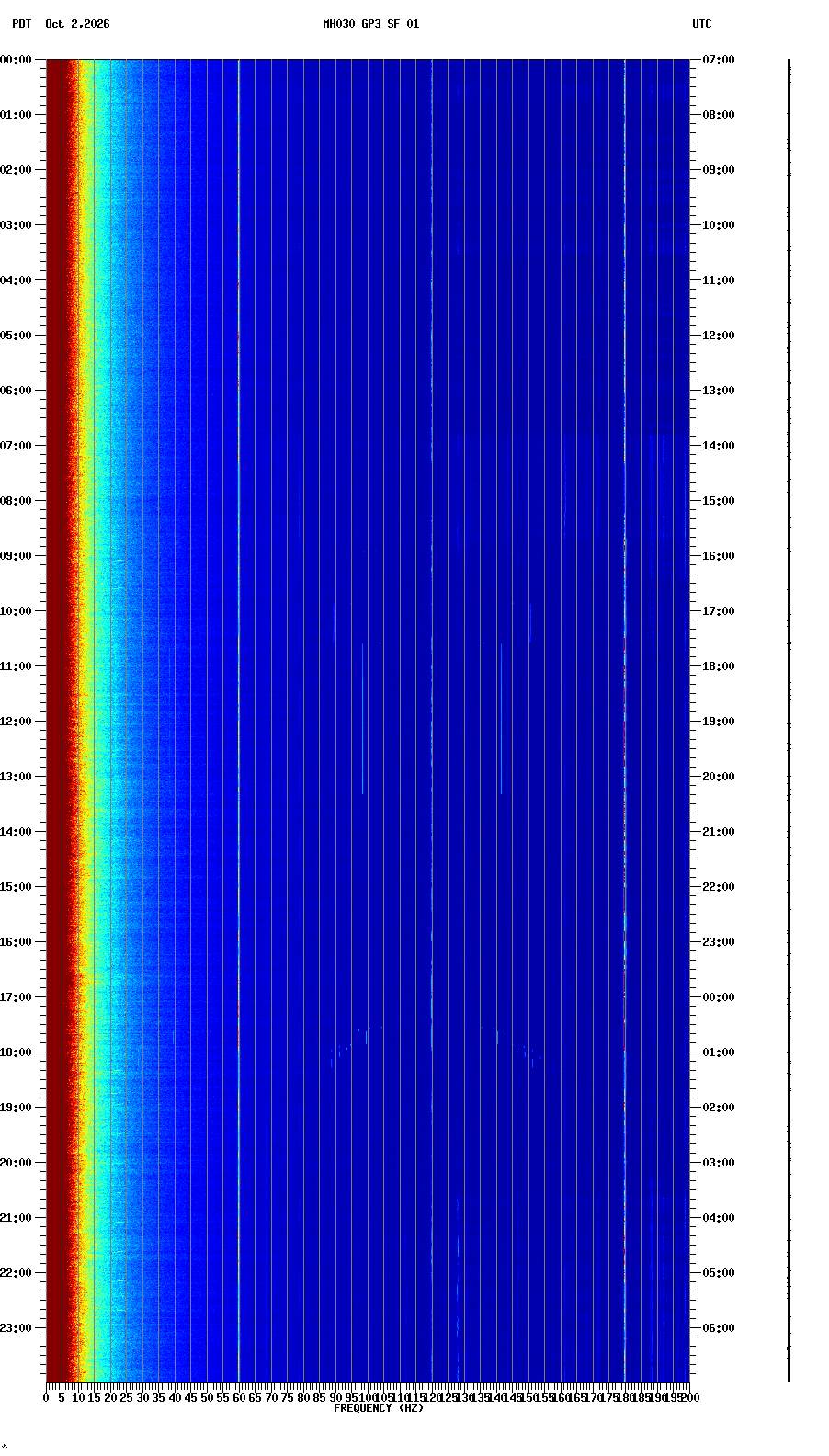This screenshot has height=1456, width=829.
Task: Click 11:00 on the UTC time axis
Action: 719,280
